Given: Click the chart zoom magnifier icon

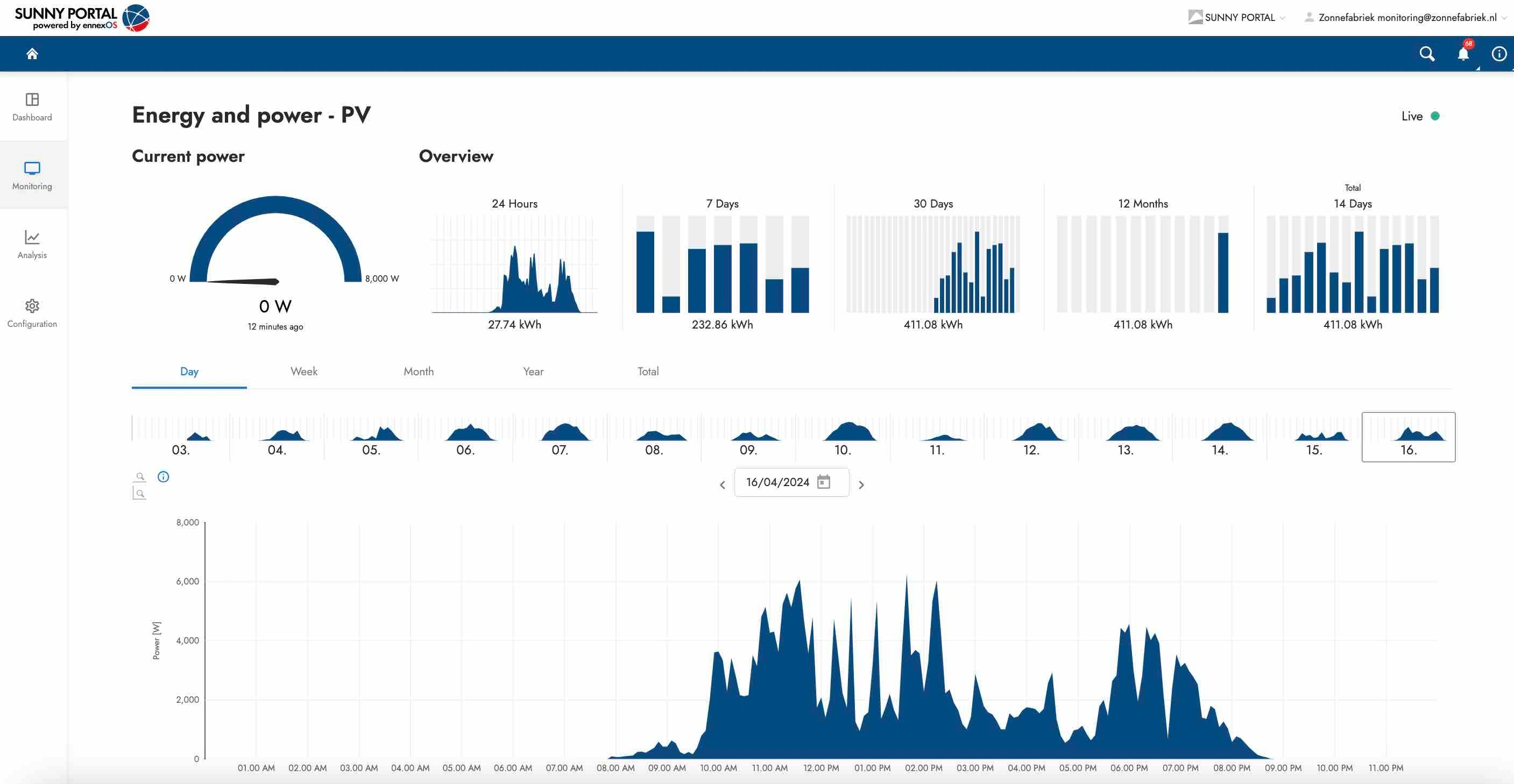Looking at the screenshot, I should coord(140,476).
